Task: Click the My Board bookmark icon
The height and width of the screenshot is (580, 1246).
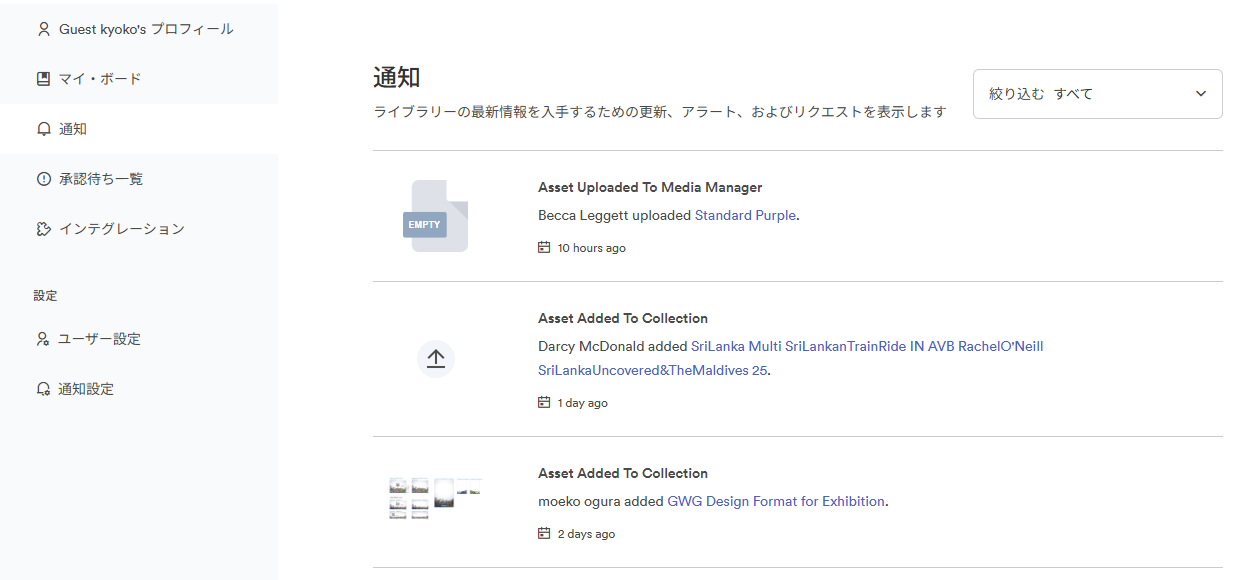Action: coord(43,79)
